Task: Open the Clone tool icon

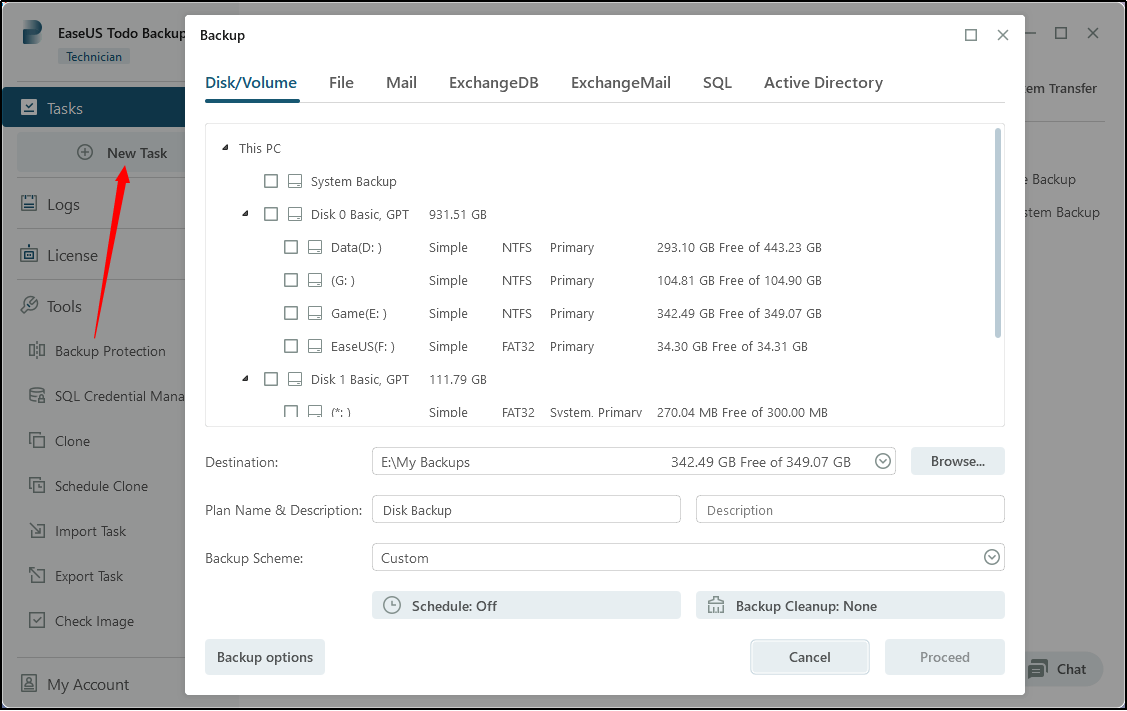Action: [37, 441]
